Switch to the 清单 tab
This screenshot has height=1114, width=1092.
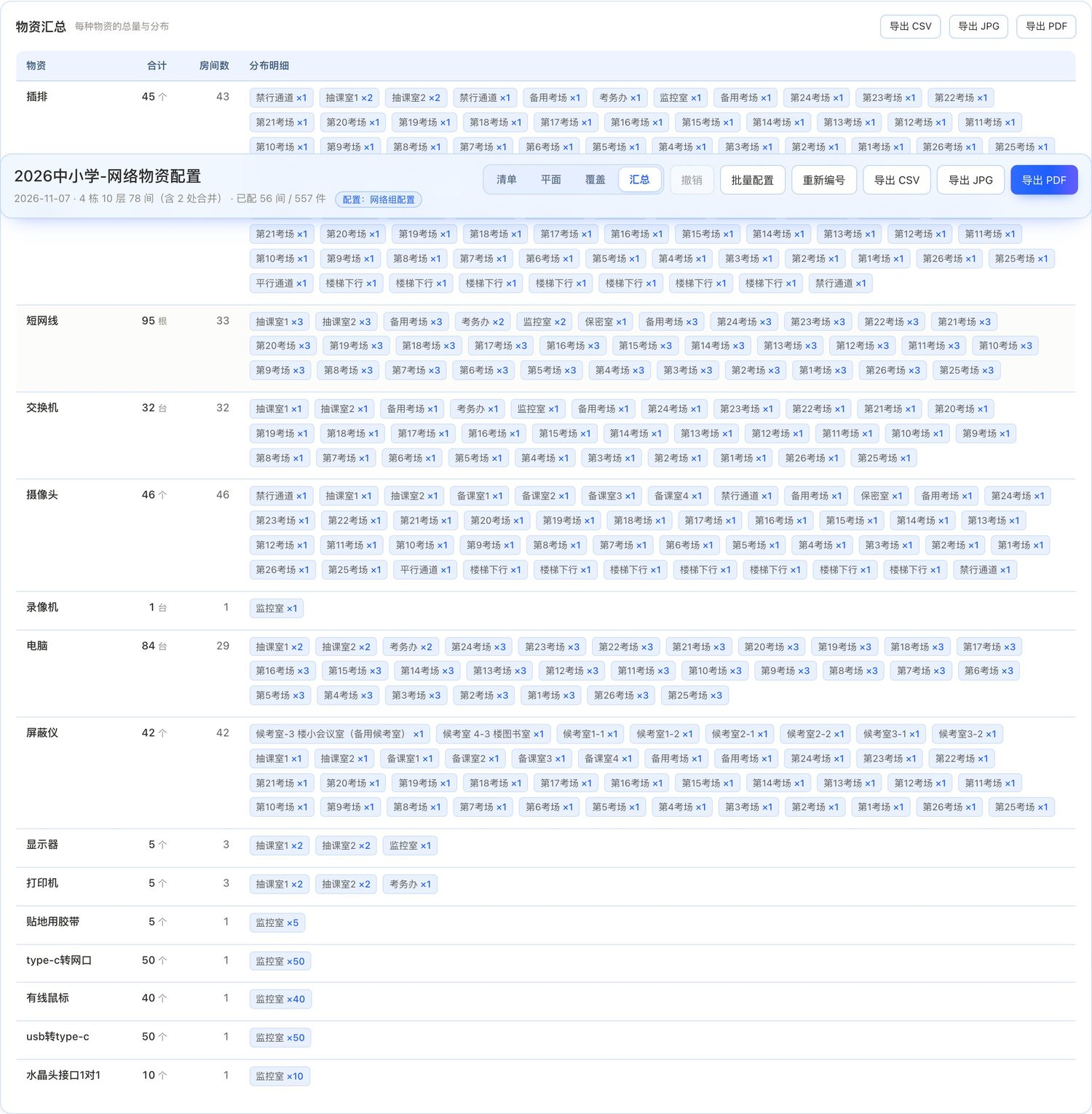click(x=506, y=180)
